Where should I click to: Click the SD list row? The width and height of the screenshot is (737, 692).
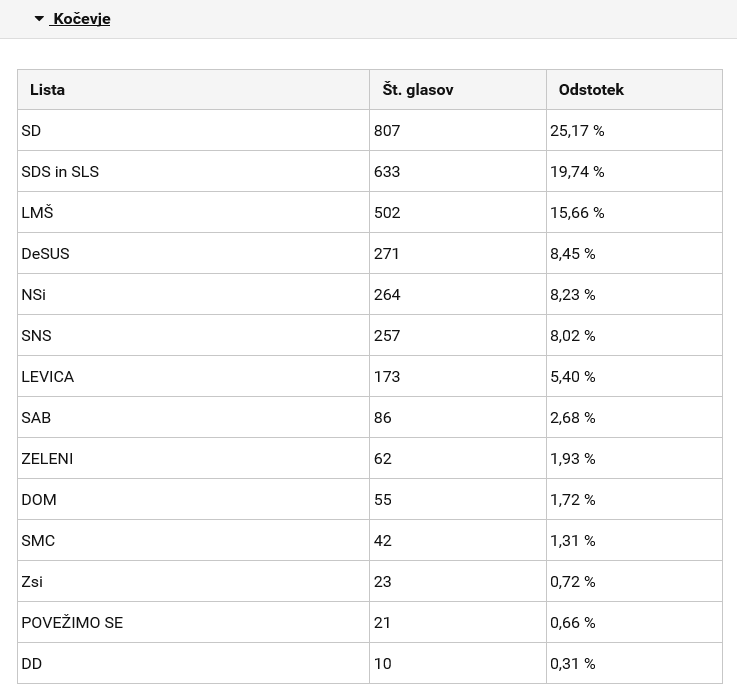[x=370, y=130]
